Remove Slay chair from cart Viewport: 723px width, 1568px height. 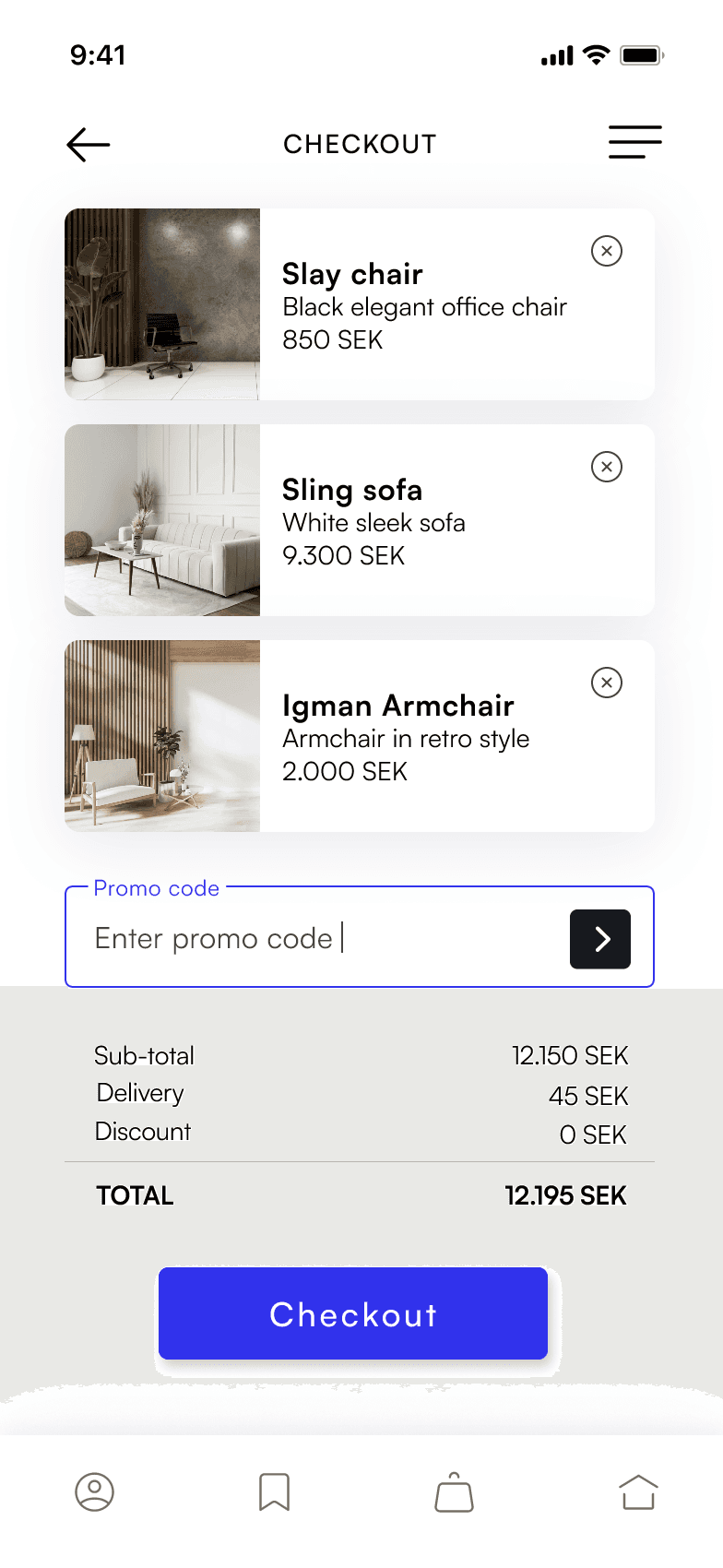pos(607,251)
